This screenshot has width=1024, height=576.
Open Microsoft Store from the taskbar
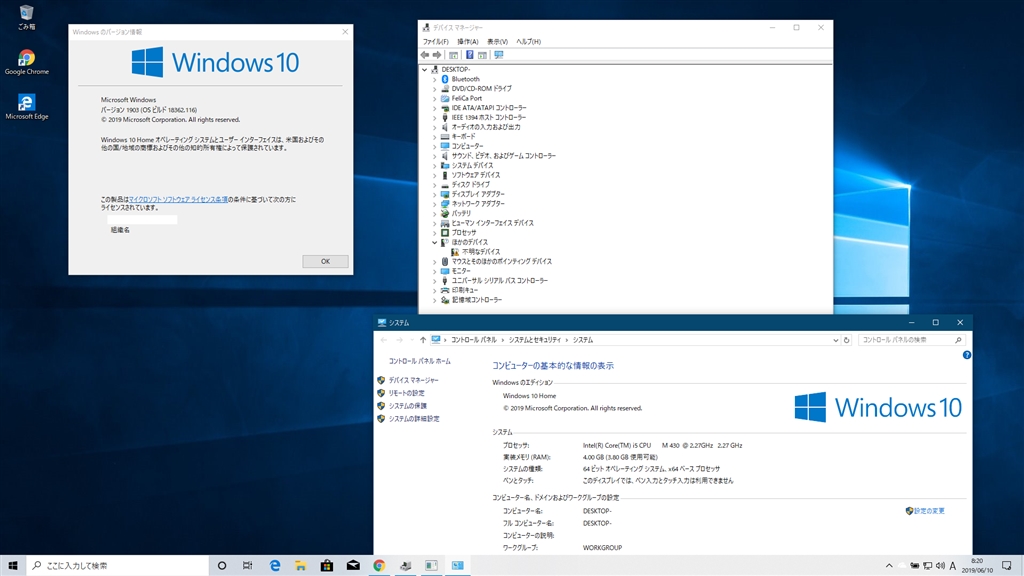(x=327, y=565)
